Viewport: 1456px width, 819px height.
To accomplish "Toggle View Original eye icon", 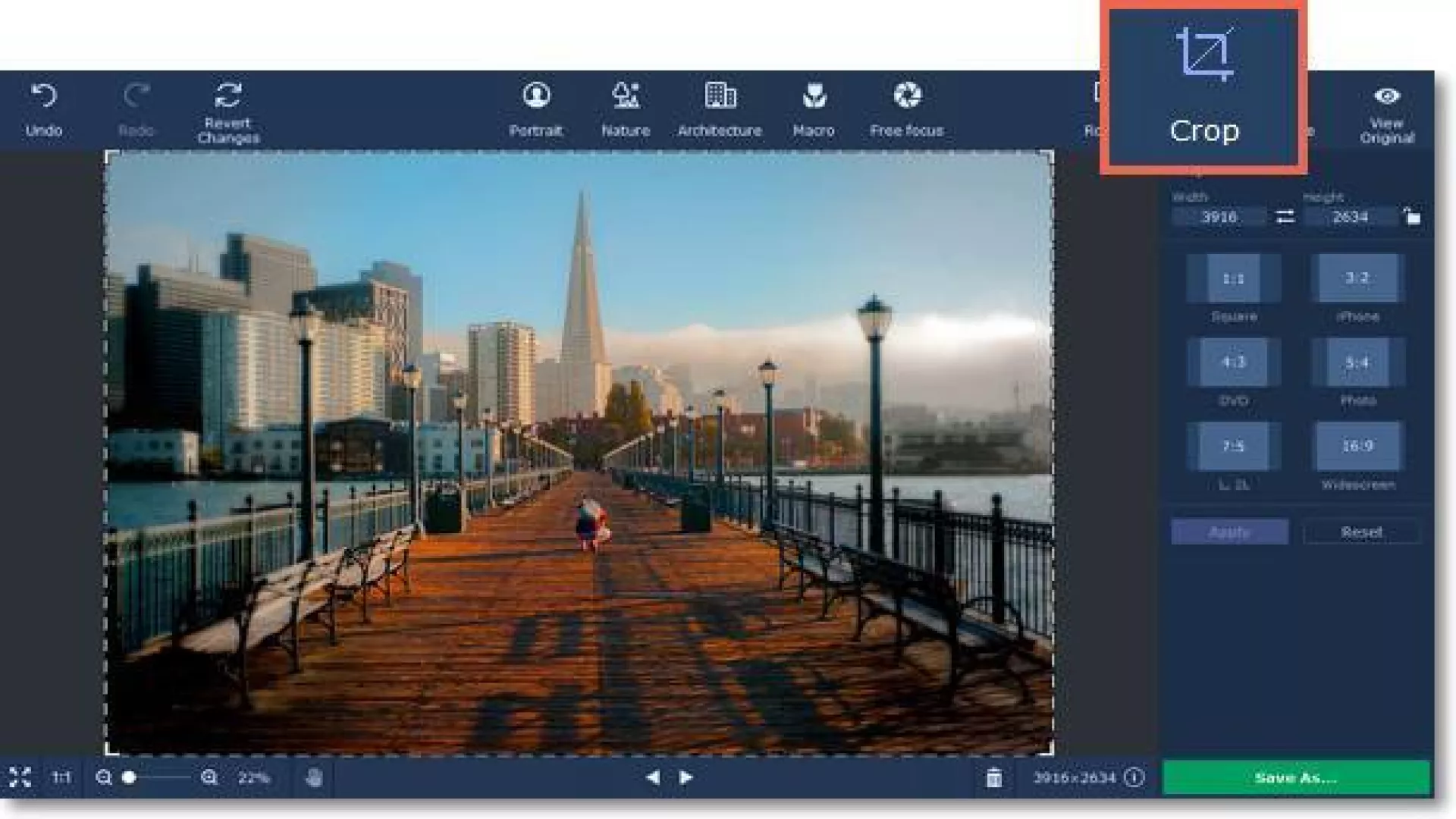I will click(1387, 96).
